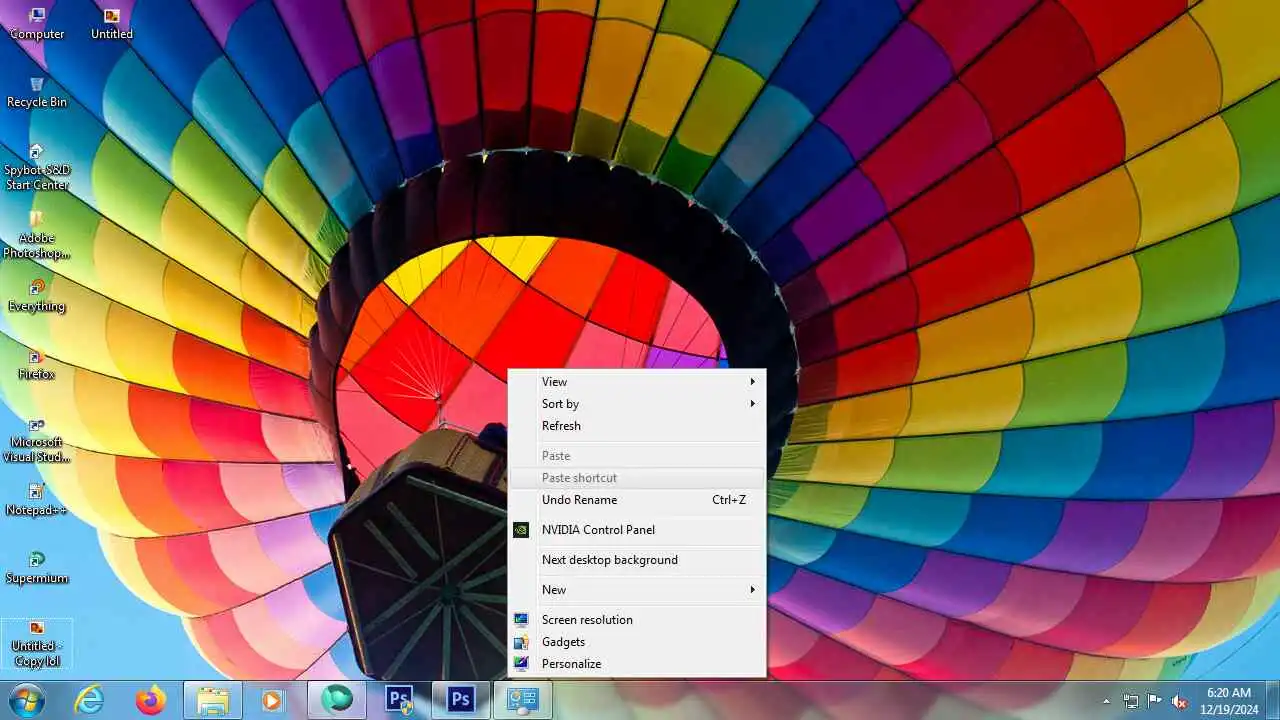1280x720 pixels.
Task: Click the grayed-out Paste shortcut entry
Action: (x=637, y=478)
